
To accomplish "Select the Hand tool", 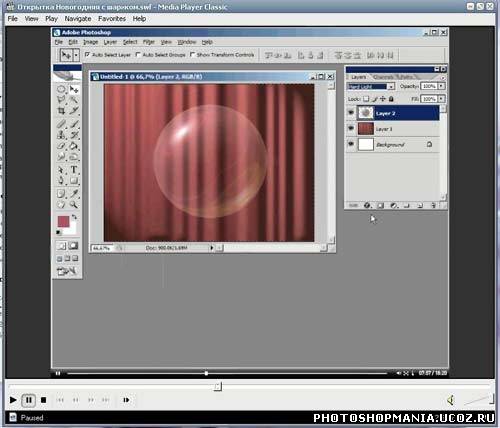I will pyautogui.click(x=61, y=204).
